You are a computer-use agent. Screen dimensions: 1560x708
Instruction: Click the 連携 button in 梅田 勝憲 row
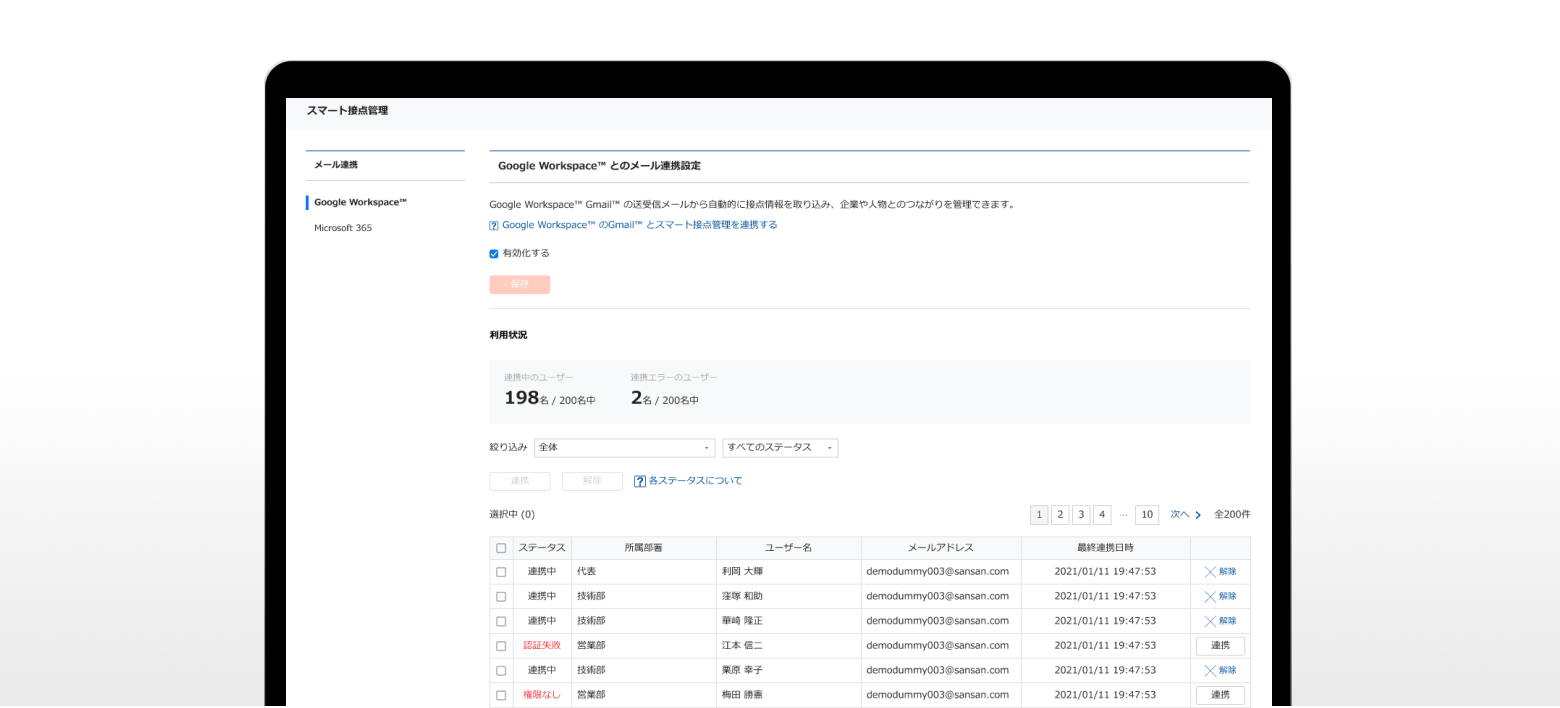[x=1220, y=695]
